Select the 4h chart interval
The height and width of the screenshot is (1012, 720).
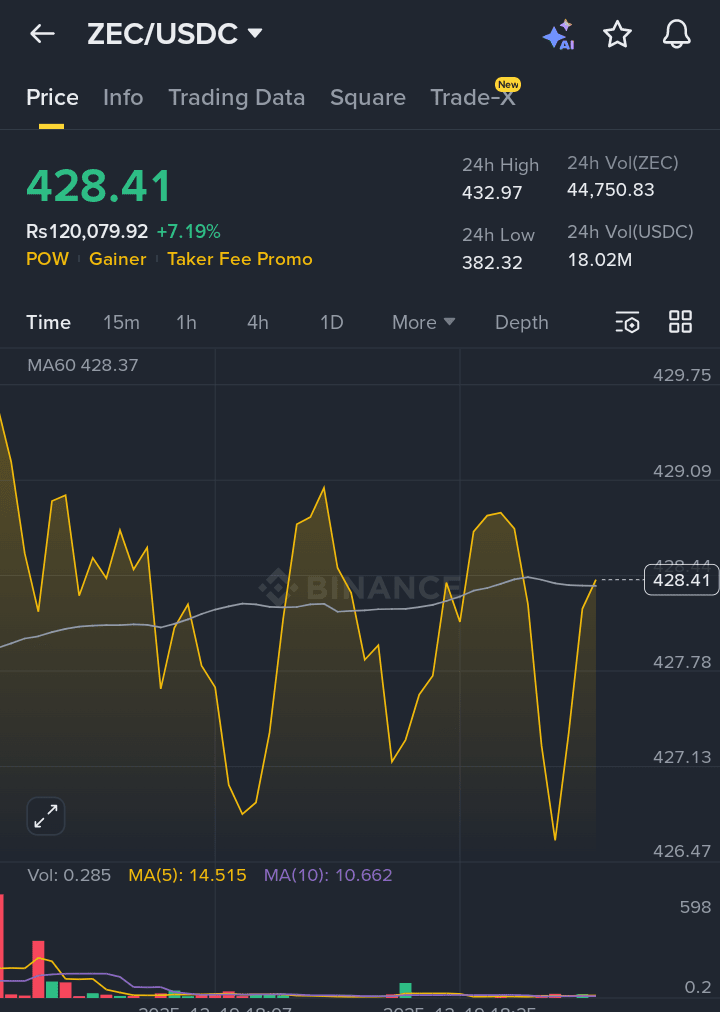point(258,322)
